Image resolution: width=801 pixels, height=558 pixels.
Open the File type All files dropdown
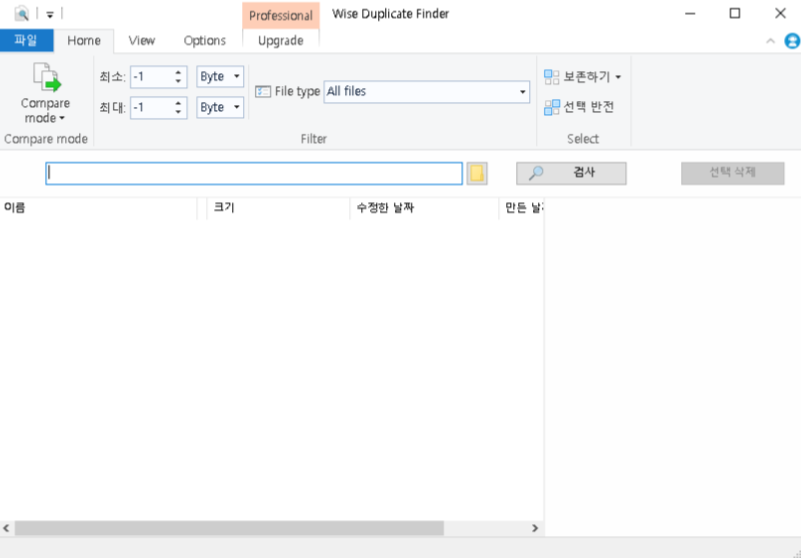[427, 92]
